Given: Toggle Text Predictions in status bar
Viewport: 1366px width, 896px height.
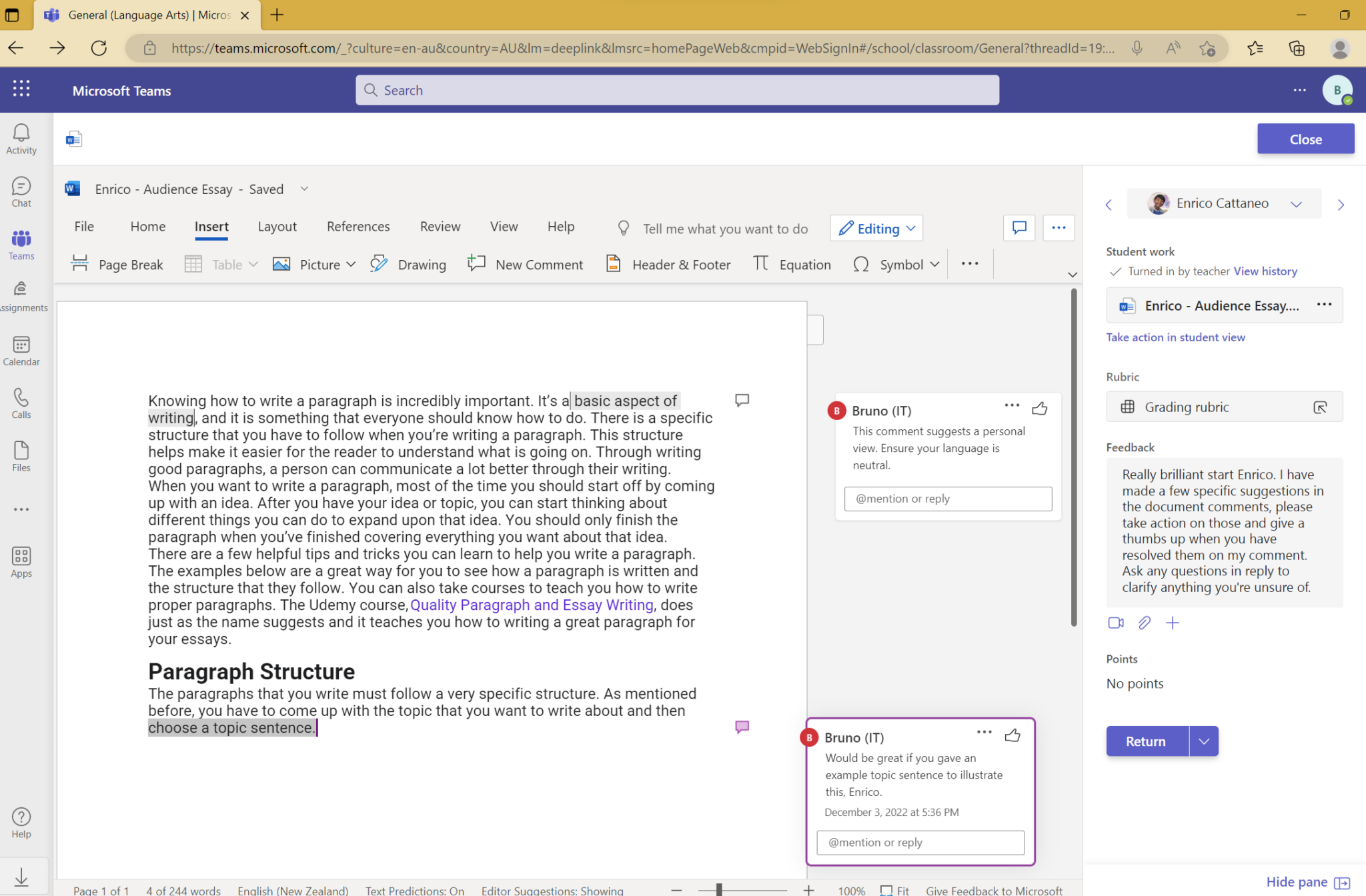Looking at the screenshot, I should (414, 890).
